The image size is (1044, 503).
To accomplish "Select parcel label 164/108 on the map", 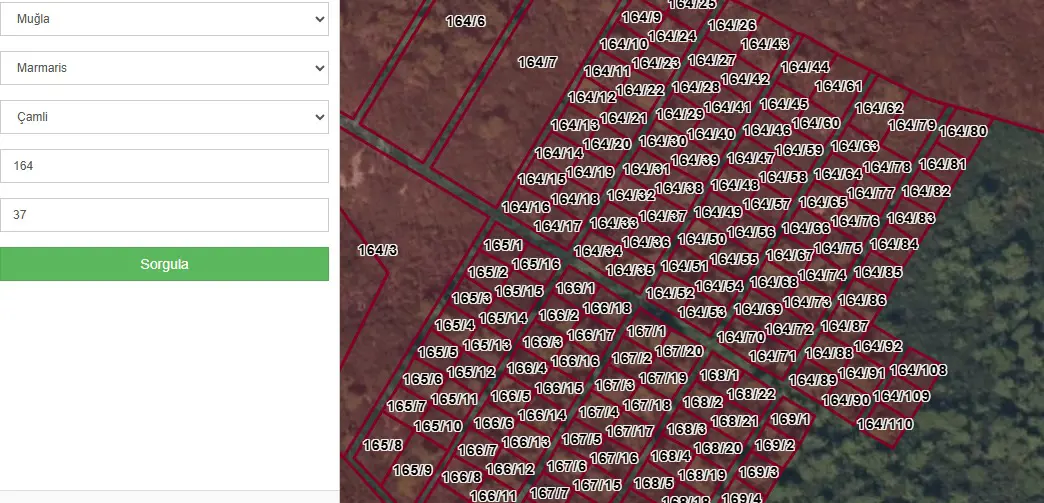I will tap(918, 370).
